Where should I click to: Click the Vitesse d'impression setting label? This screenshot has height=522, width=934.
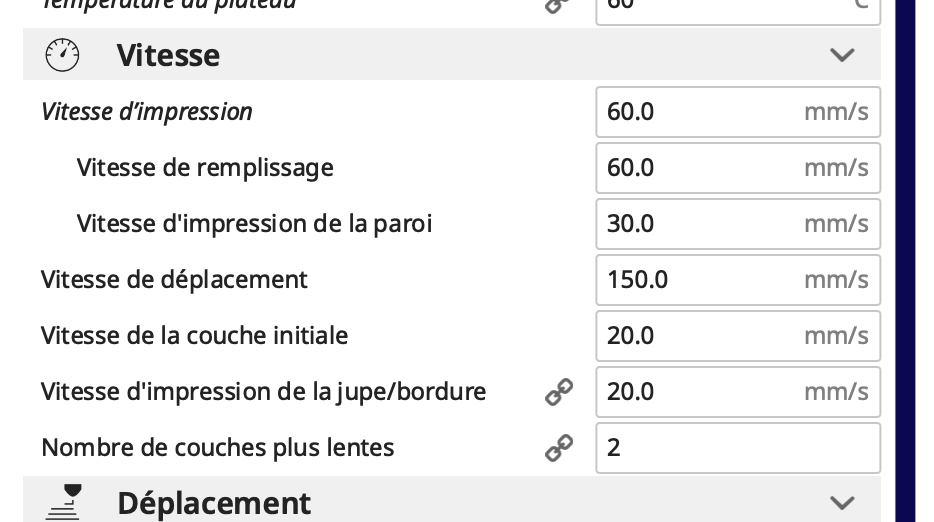tap(147, 112)
